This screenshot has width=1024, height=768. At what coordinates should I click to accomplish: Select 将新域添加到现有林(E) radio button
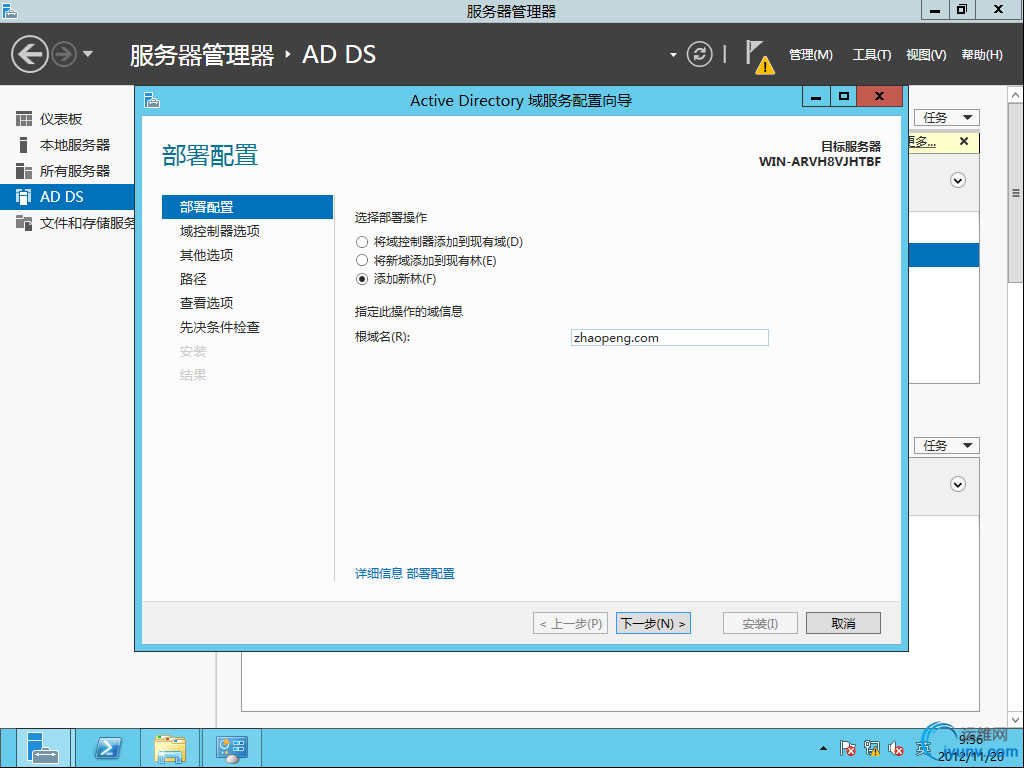click(362, 261)
